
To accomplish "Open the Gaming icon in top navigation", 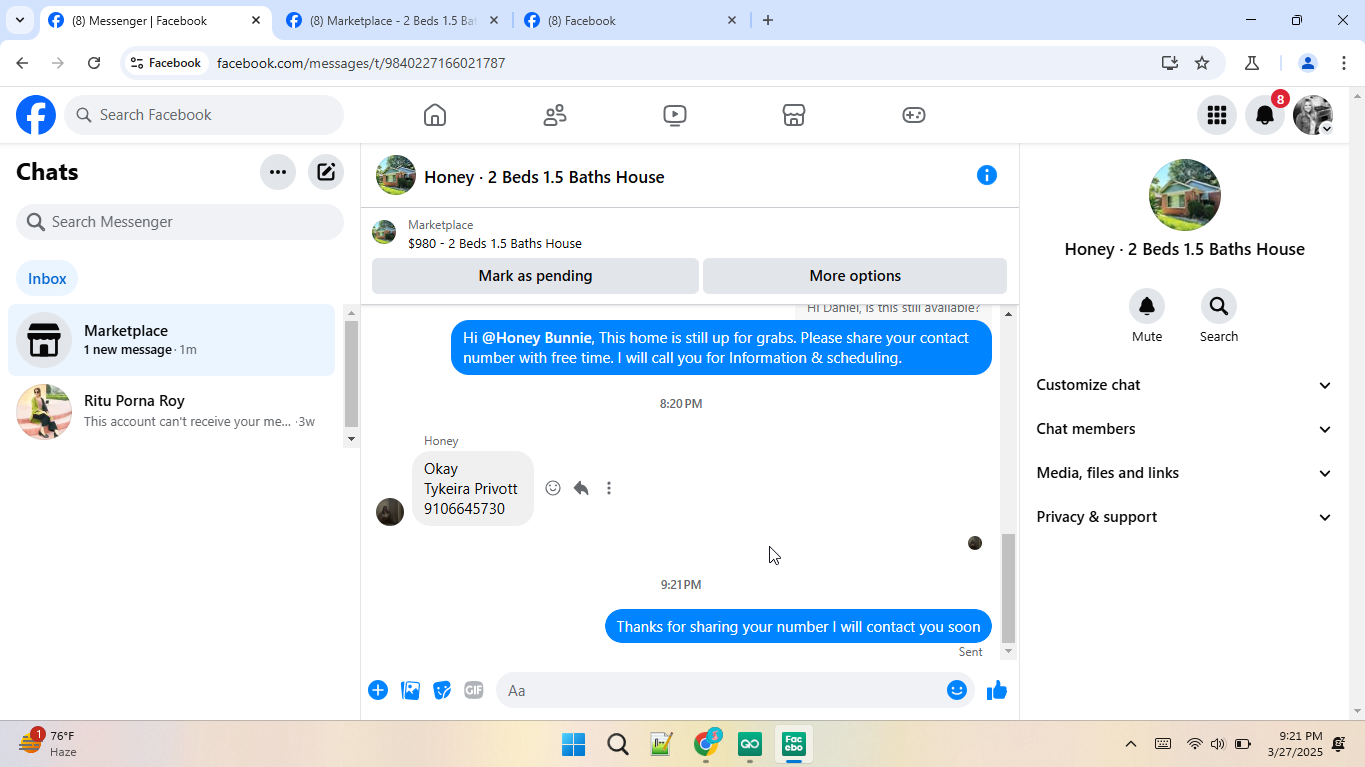I will click(x=914, y=115).
